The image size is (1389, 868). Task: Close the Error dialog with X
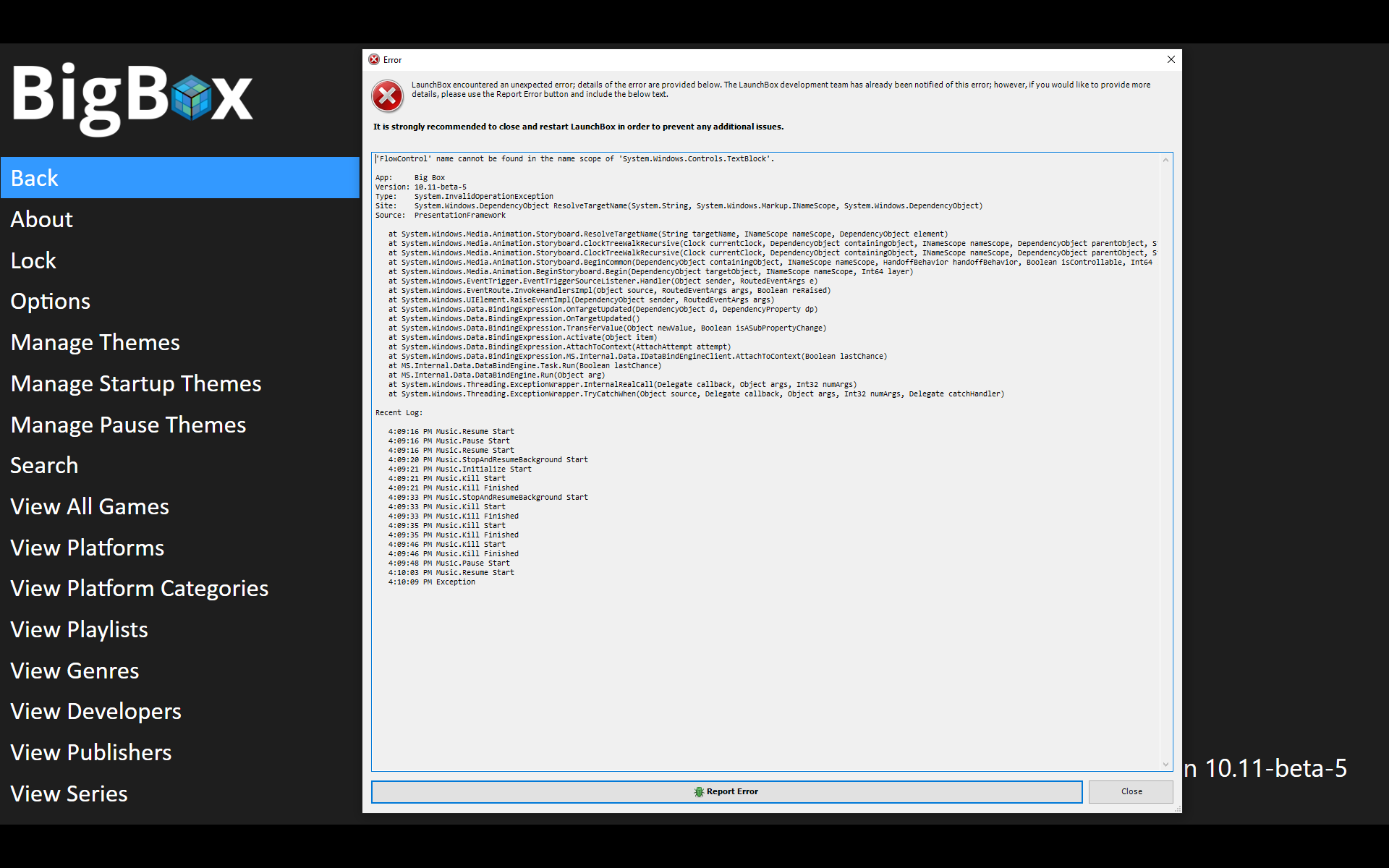tap(1171, 59)
